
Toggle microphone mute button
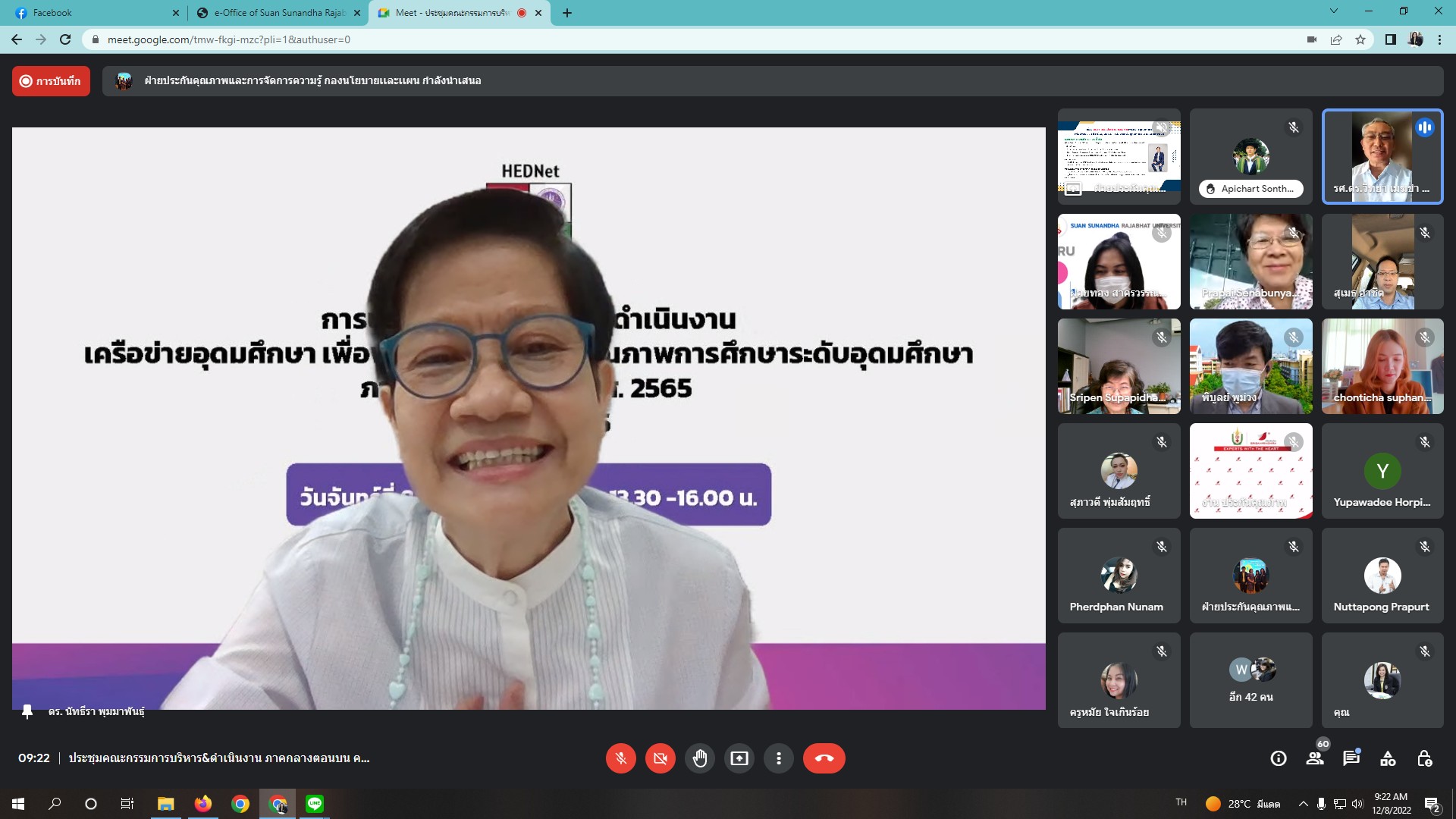coord(620,758)
